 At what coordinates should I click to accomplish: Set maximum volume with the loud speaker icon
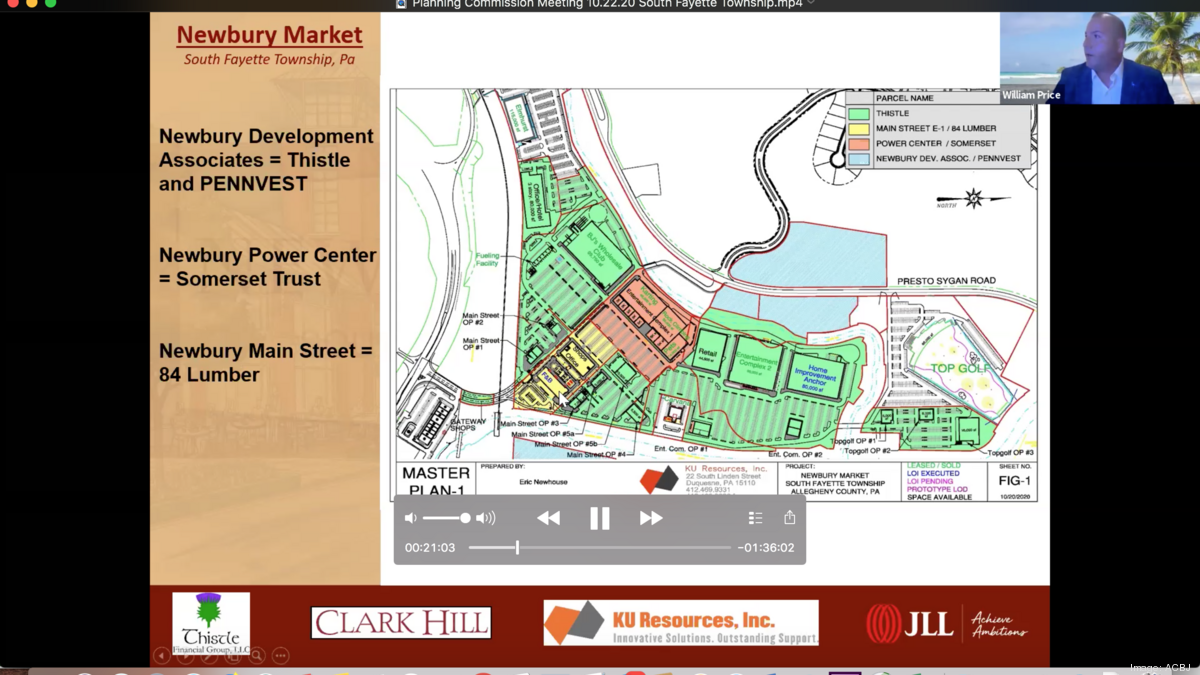(486, 518)
